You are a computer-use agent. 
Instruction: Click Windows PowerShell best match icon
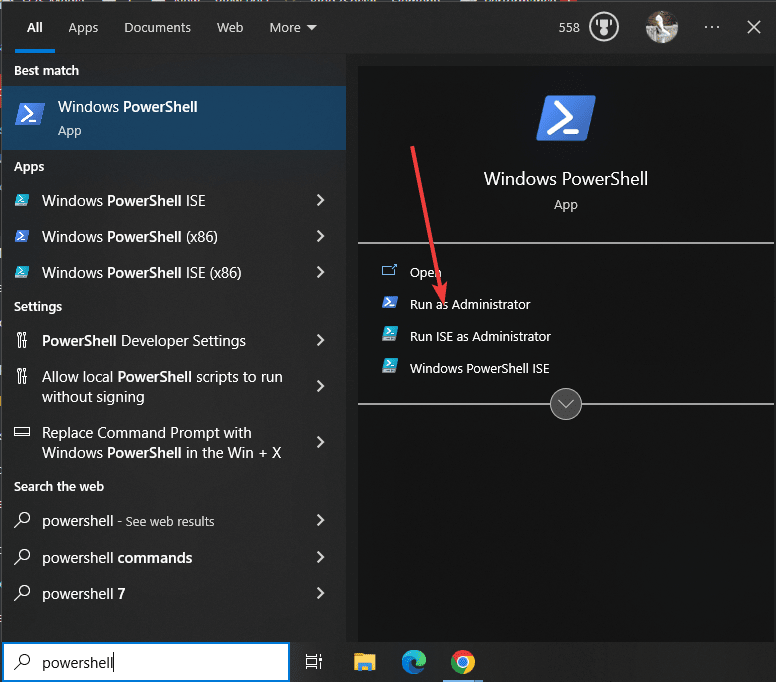30,115
